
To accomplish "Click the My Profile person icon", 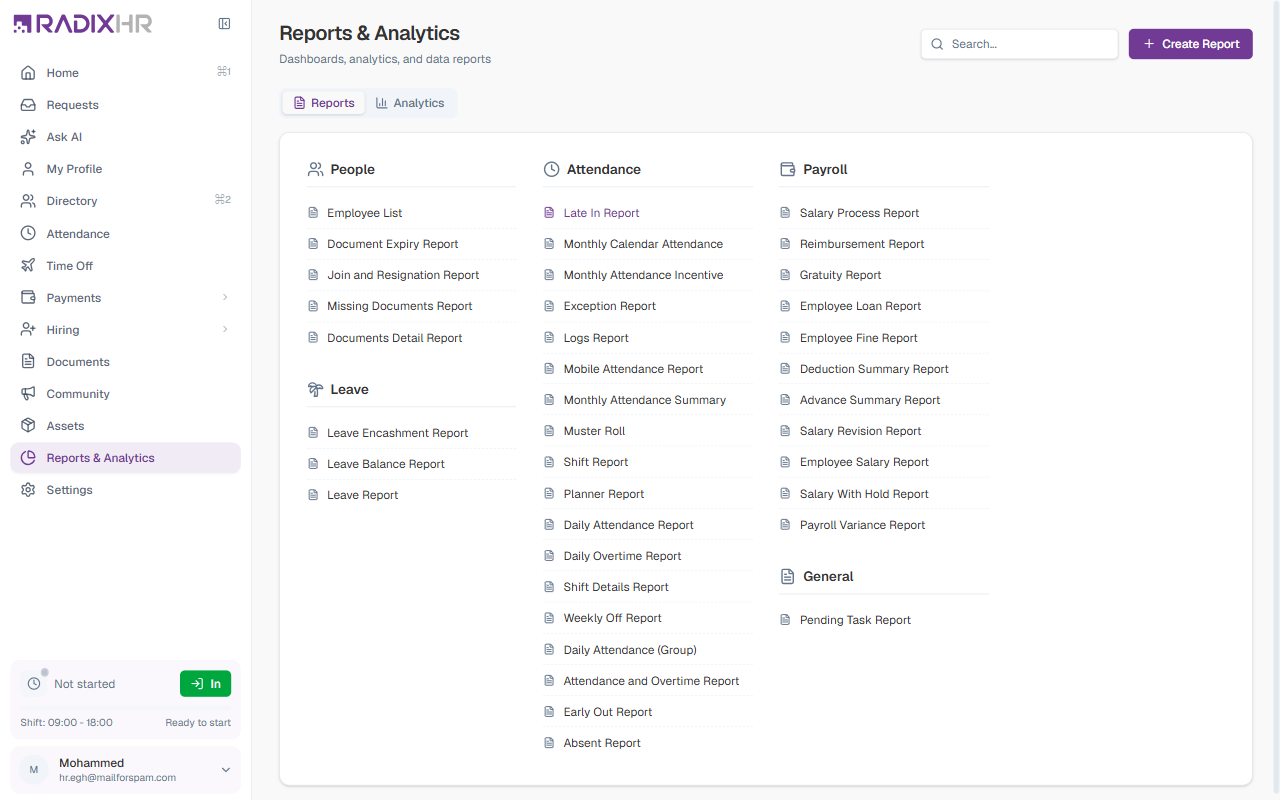I will tap(28, 169).
